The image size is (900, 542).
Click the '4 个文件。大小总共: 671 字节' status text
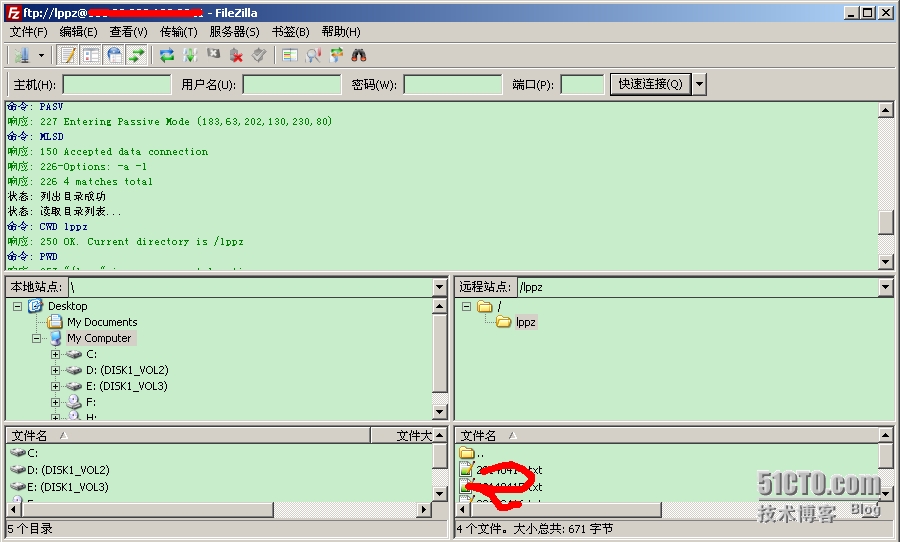click(535, 529)
